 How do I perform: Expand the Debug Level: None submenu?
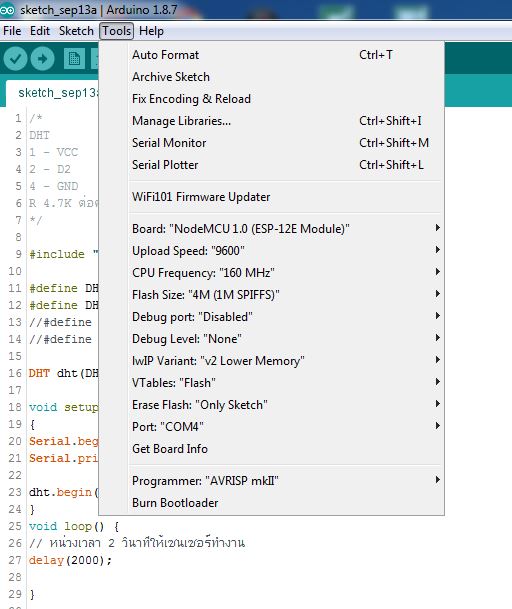coord(287,339)
